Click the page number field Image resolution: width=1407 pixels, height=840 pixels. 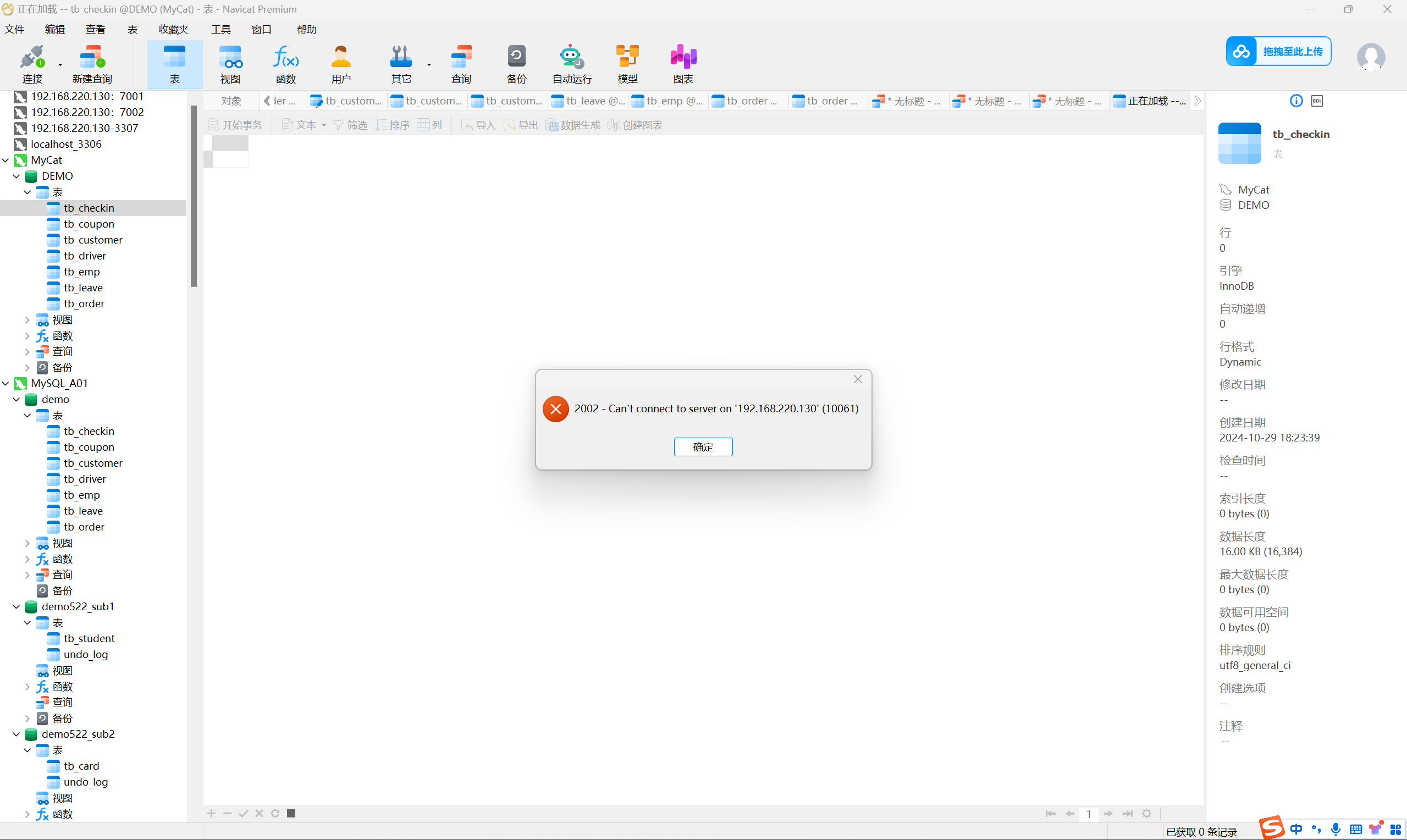[1088, 814]
